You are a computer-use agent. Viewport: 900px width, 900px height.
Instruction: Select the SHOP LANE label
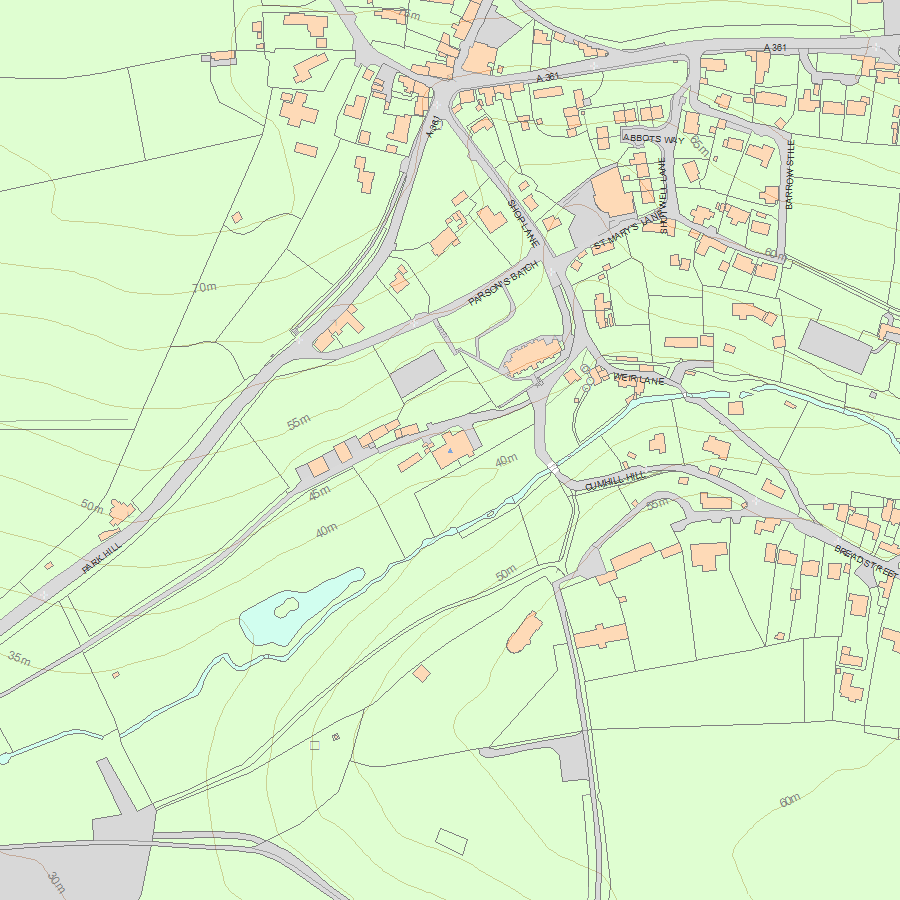[x=523, y=223]
